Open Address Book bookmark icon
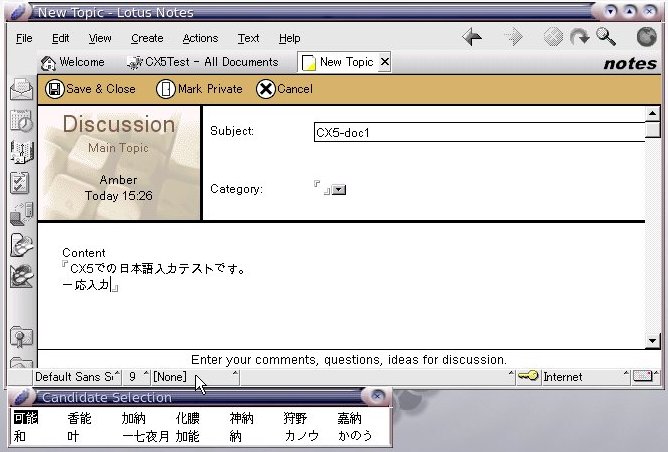 tap(21, 152)
